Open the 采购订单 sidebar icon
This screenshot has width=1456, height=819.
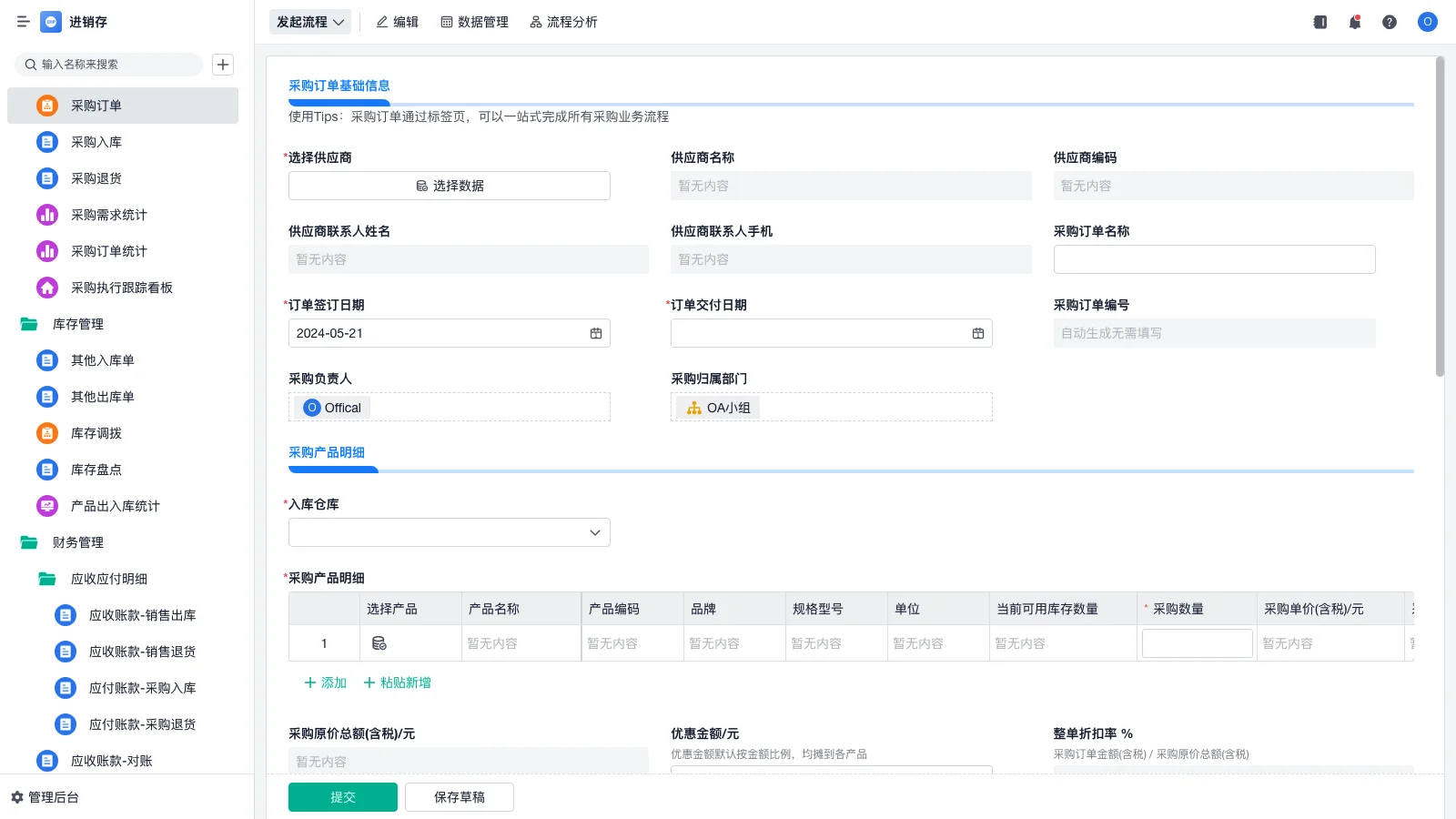tap(47, 106)
